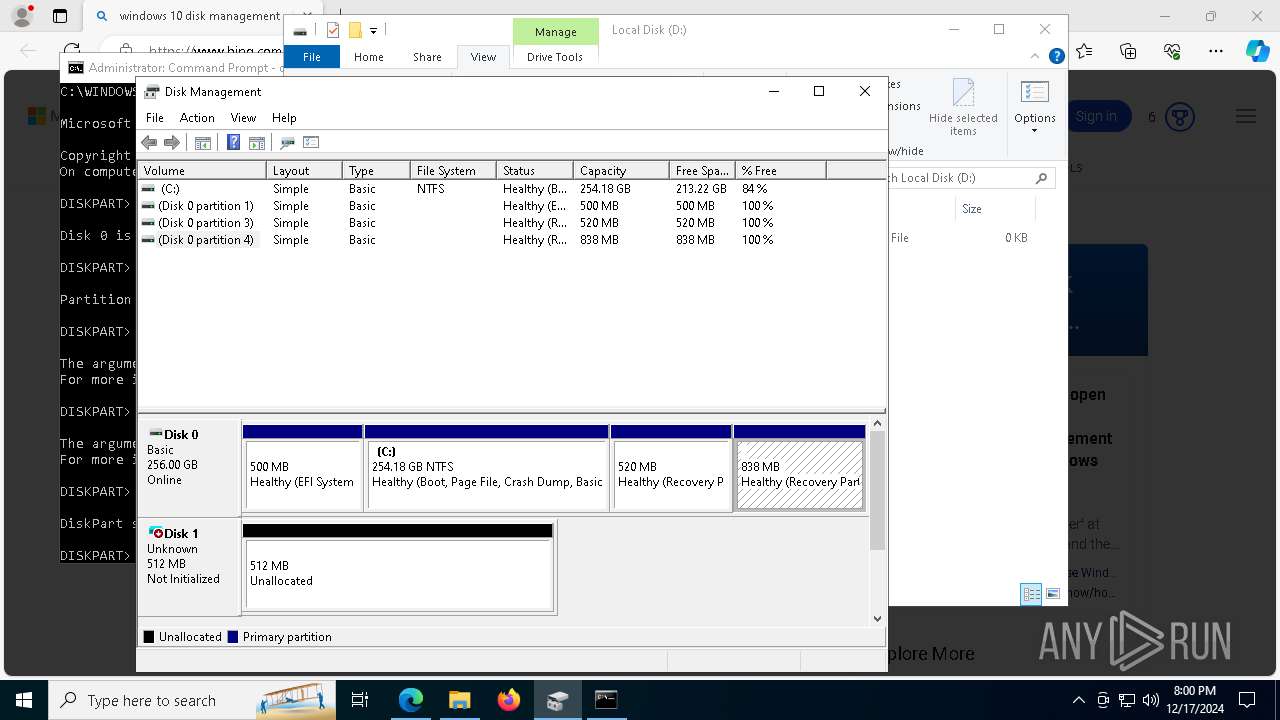Screen dimensions: 1280x720
Task: Click taskbar search box
Action: 192,700
